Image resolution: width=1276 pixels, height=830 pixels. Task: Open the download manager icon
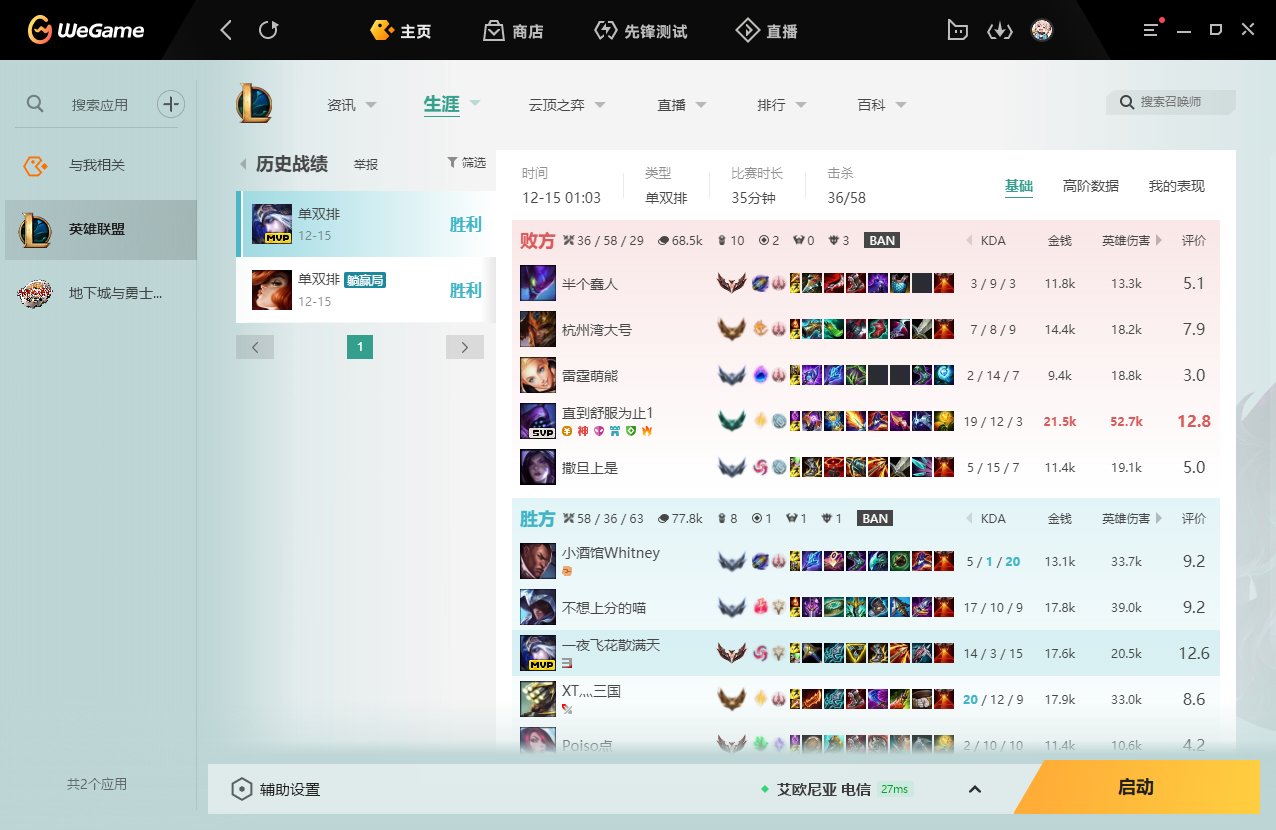[x=1000, y=30]
